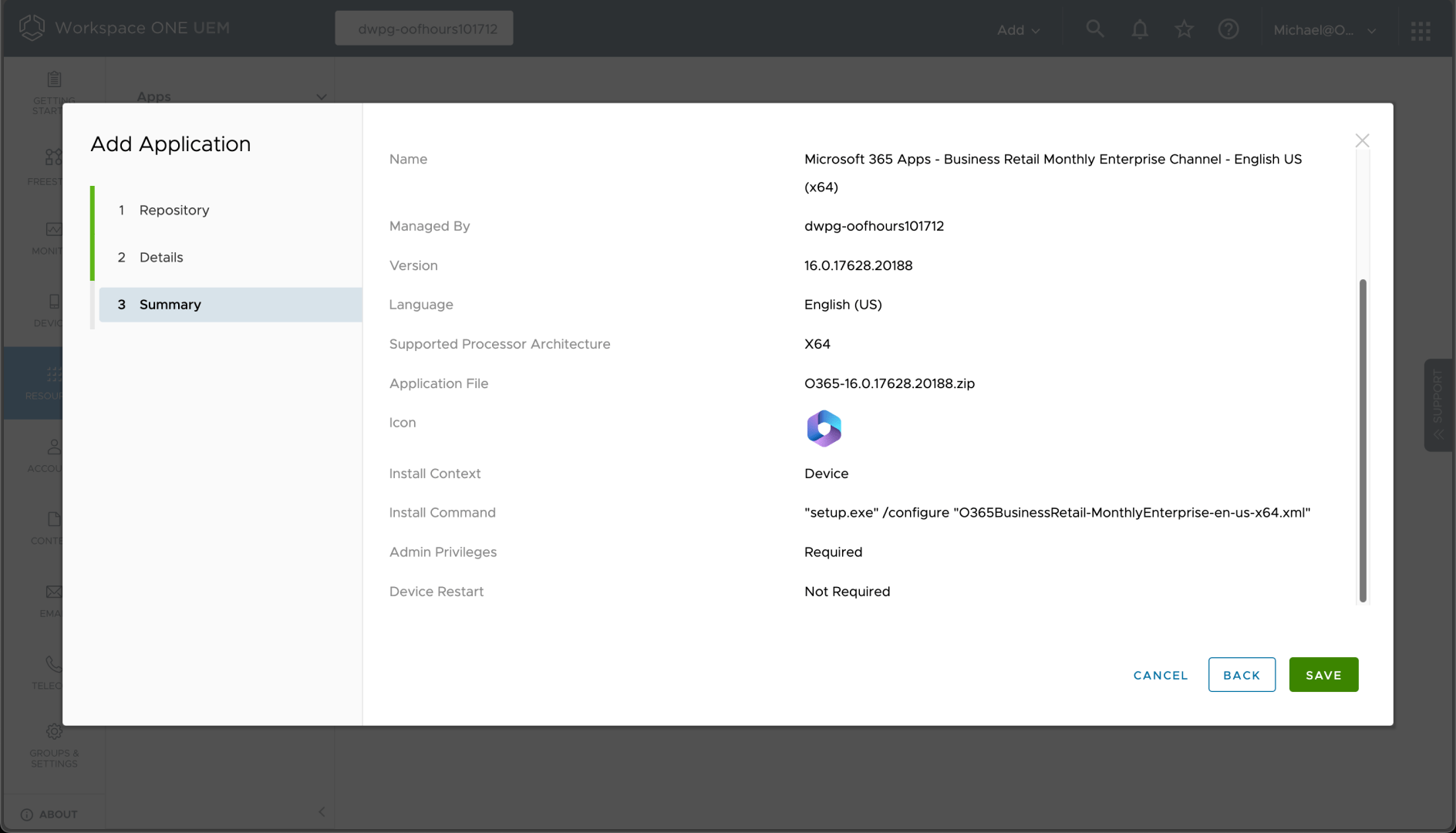The image size is (1456, 833).
Task: Go to the Repository step
Action: pyautogui.click(x=174, y=210)
